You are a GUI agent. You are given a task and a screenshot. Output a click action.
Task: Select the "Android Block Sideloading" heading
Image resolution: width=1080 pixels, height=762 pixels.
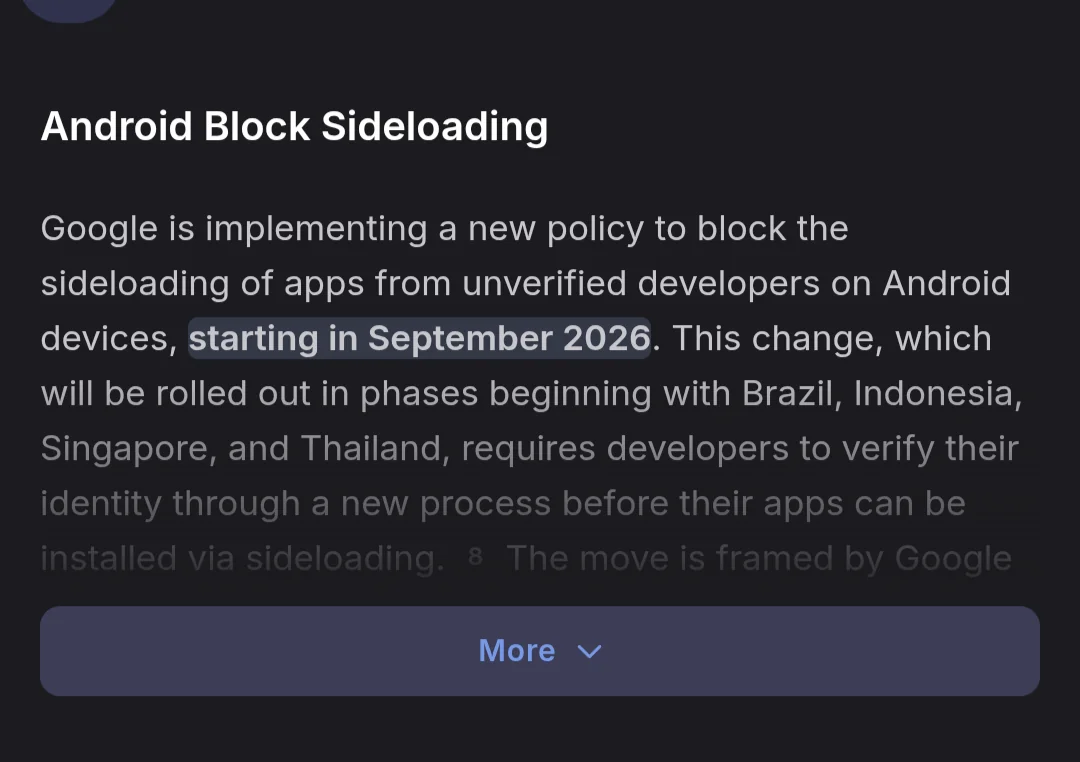[x=294, y=127]
